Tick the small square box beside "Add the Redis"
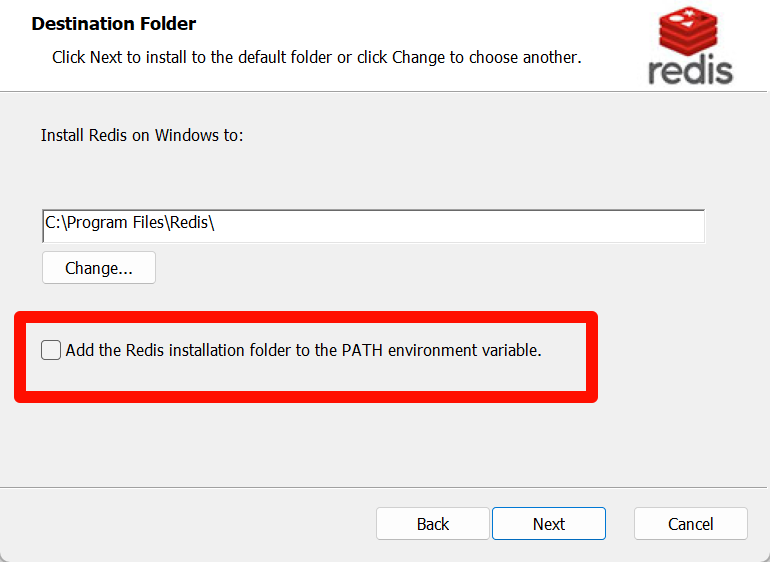The height and width of the screenshot is (562, 770). 51,350
